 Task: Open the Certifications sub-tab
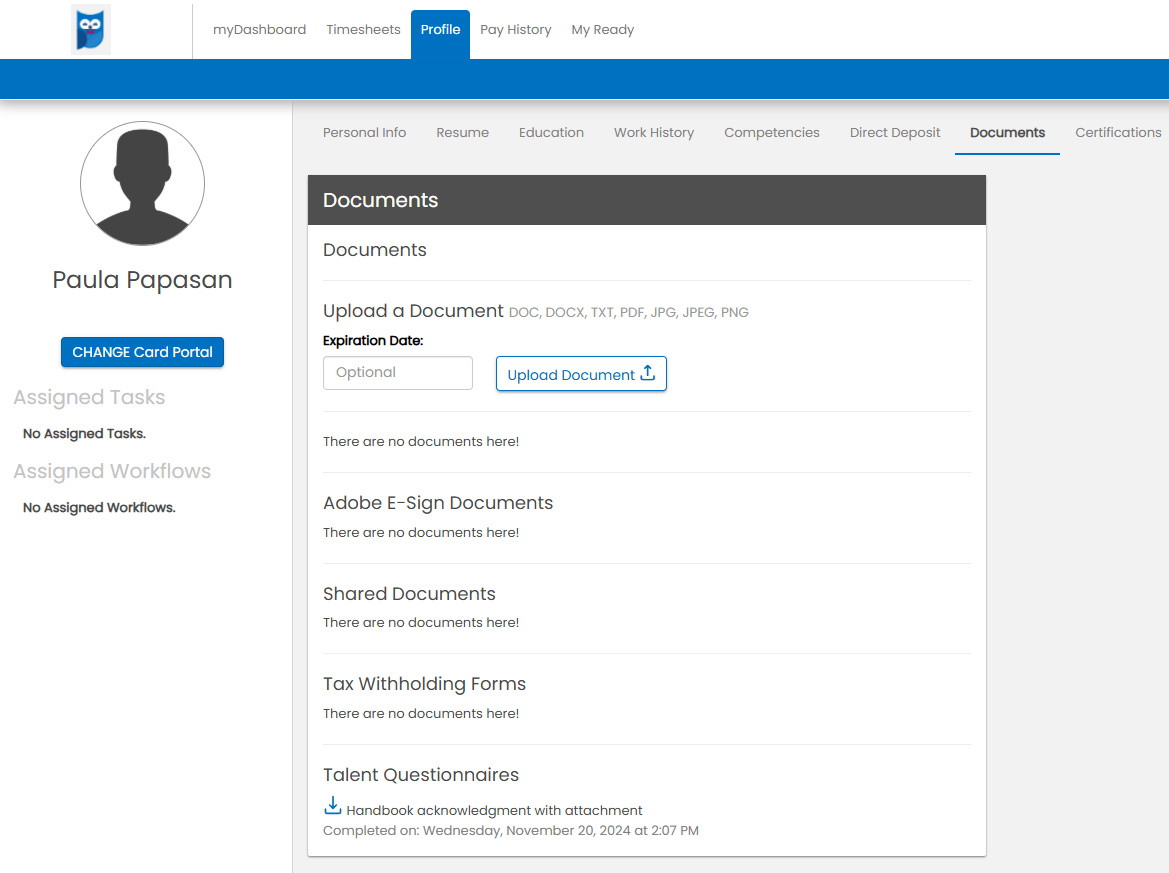1118,133
